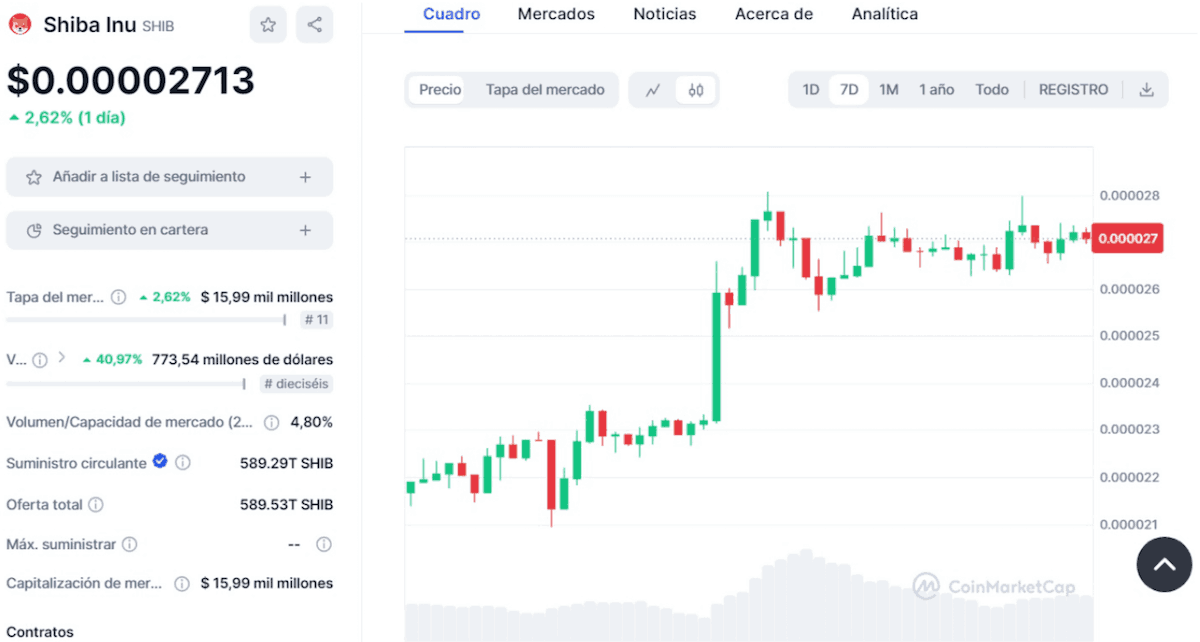Open info icon beside Suministro circulante
This screenshot has width=1200, height=642.
pos(183,463)
